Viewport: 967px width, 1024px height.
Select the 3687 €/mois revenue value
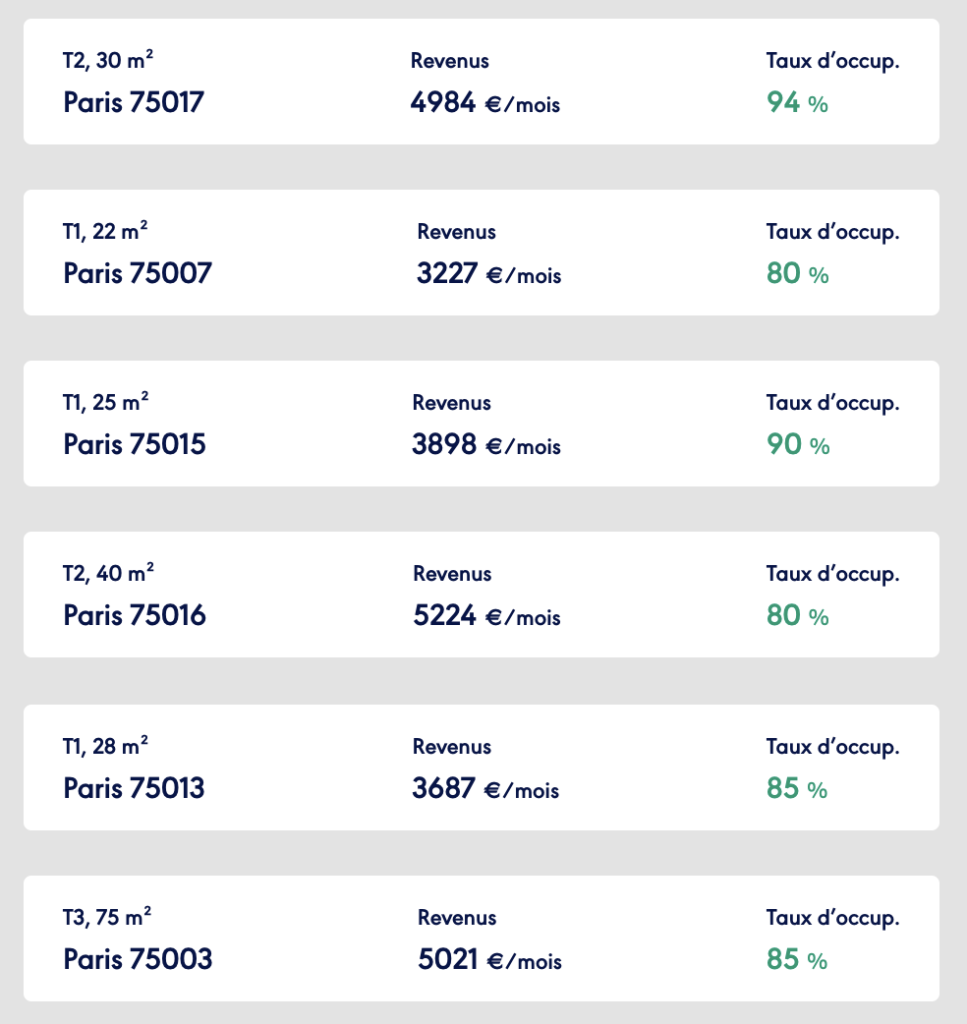point(486,788)
